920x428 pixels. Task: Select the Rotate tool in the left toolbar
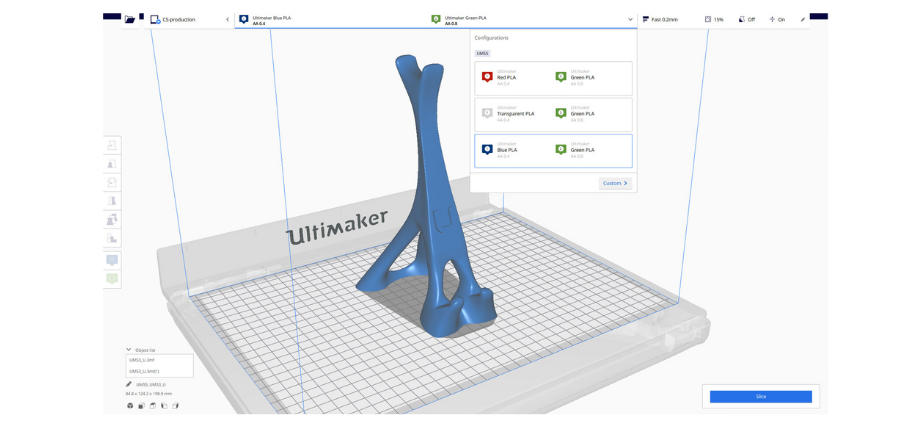click(111, 183)
